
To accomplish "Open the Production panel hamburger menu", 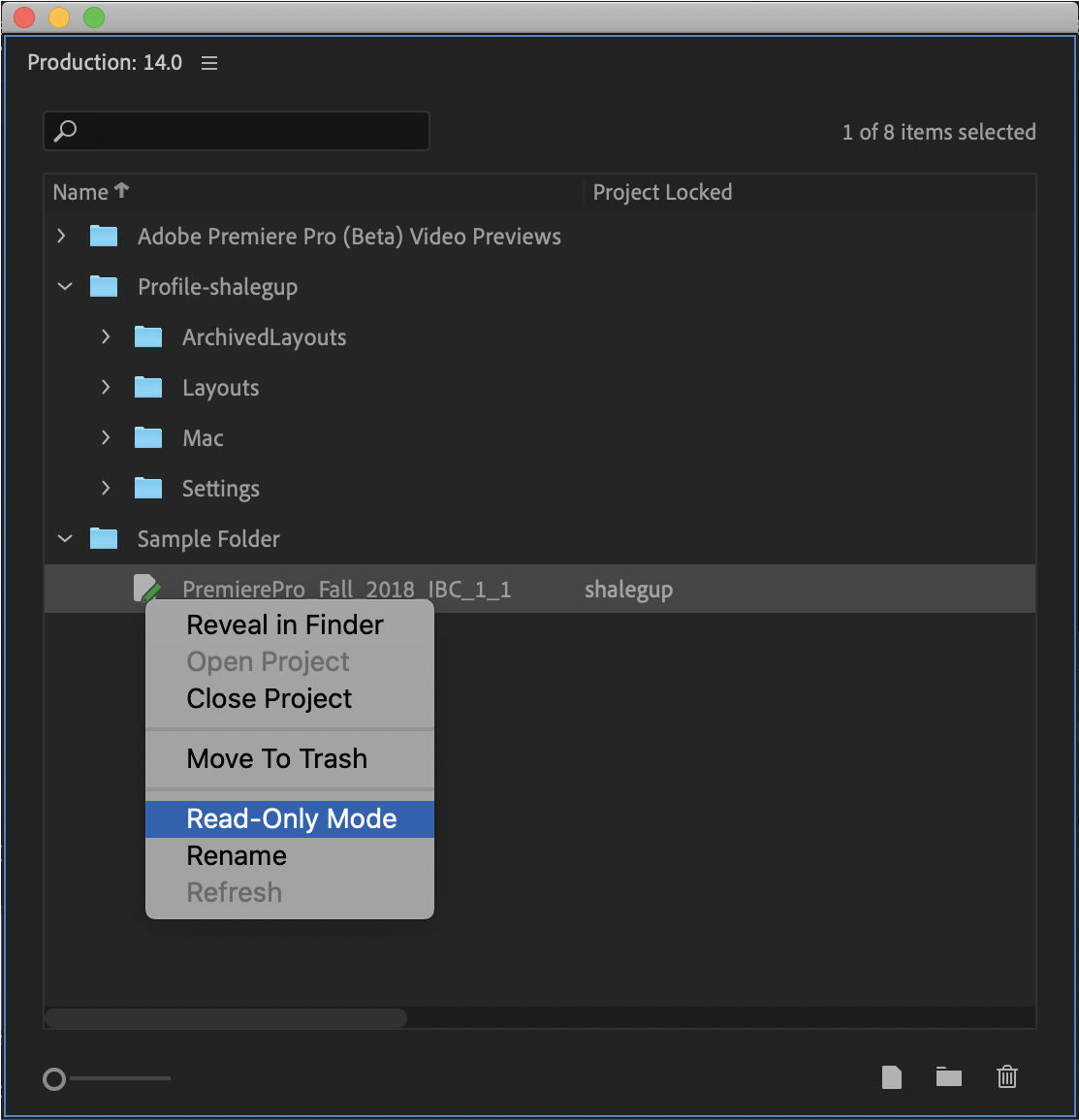I will [x=209, y=62].
